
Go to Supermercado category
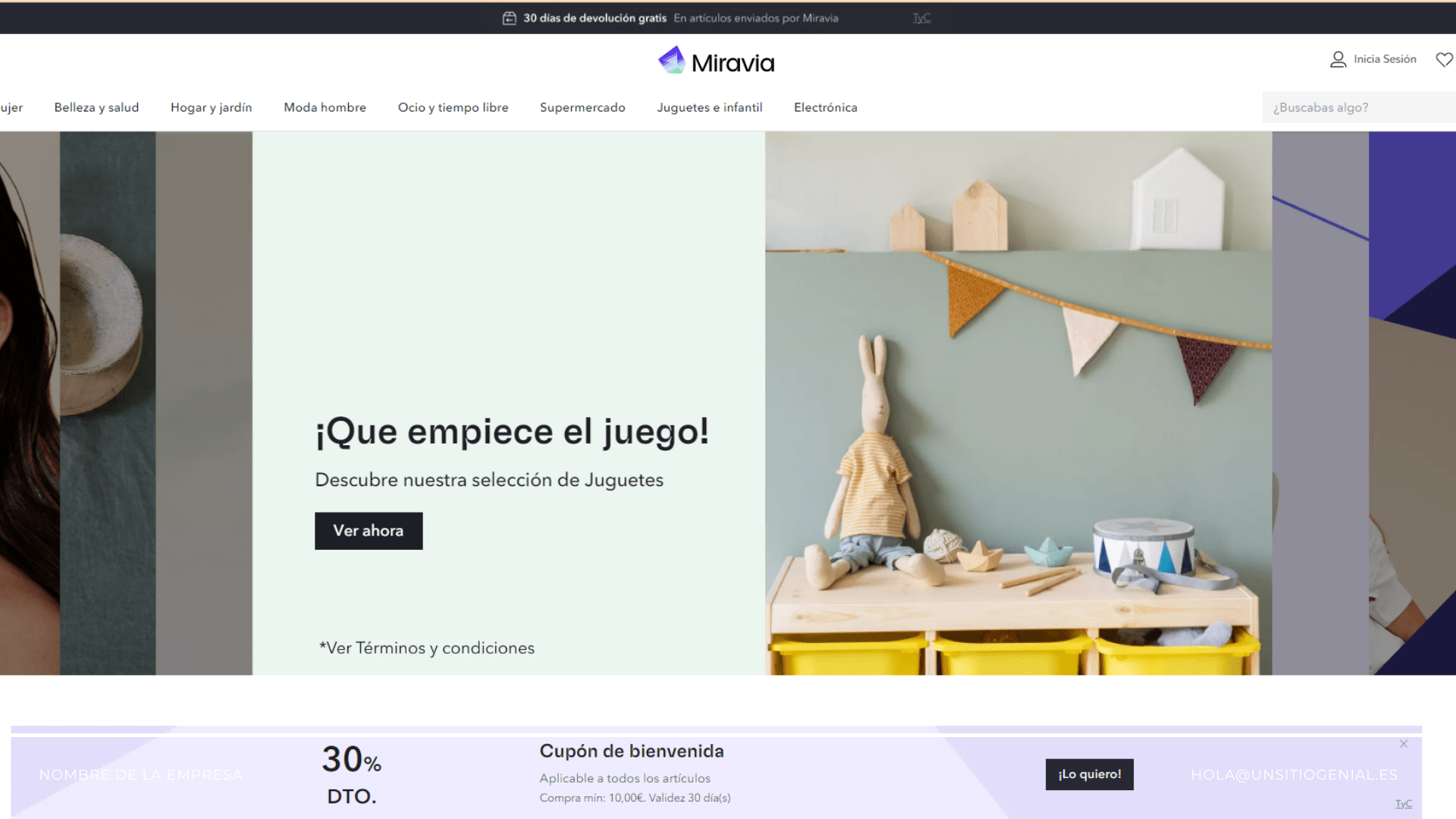point(582,108)
